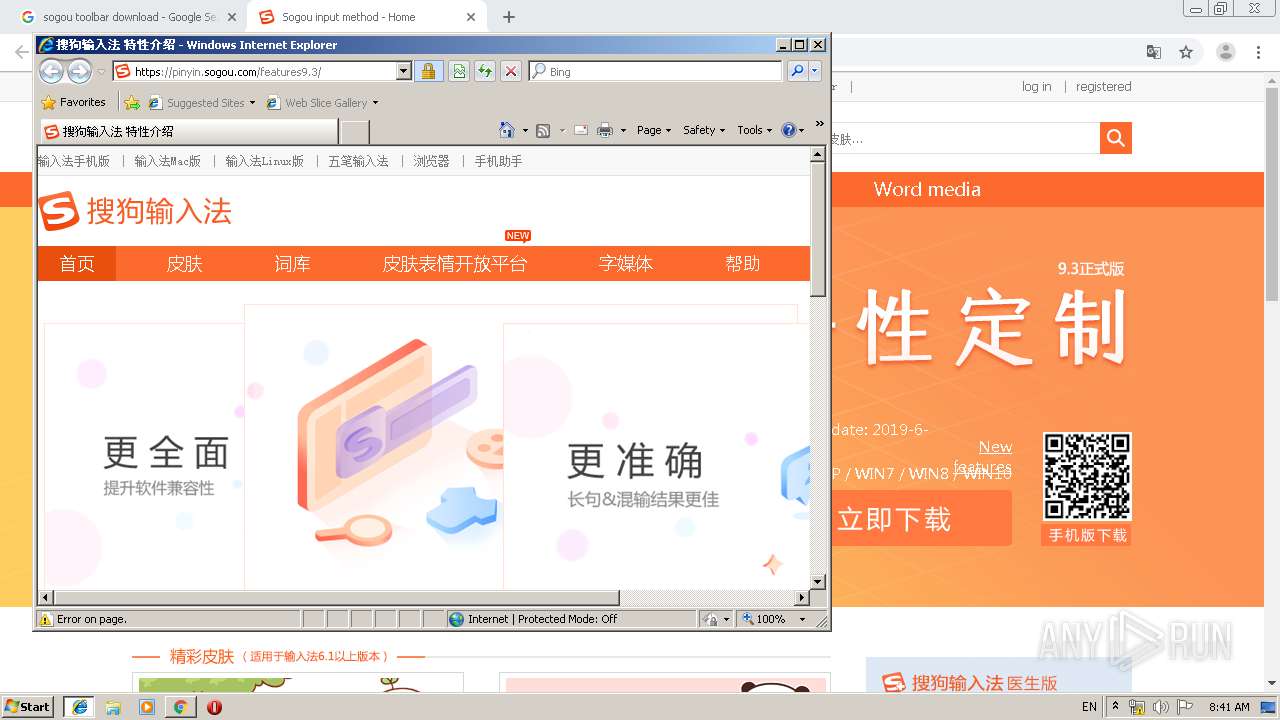The width and height of the screenshot is (1280, 720).
Task: Click IE Back navigation button
Action: click(52, 71)
